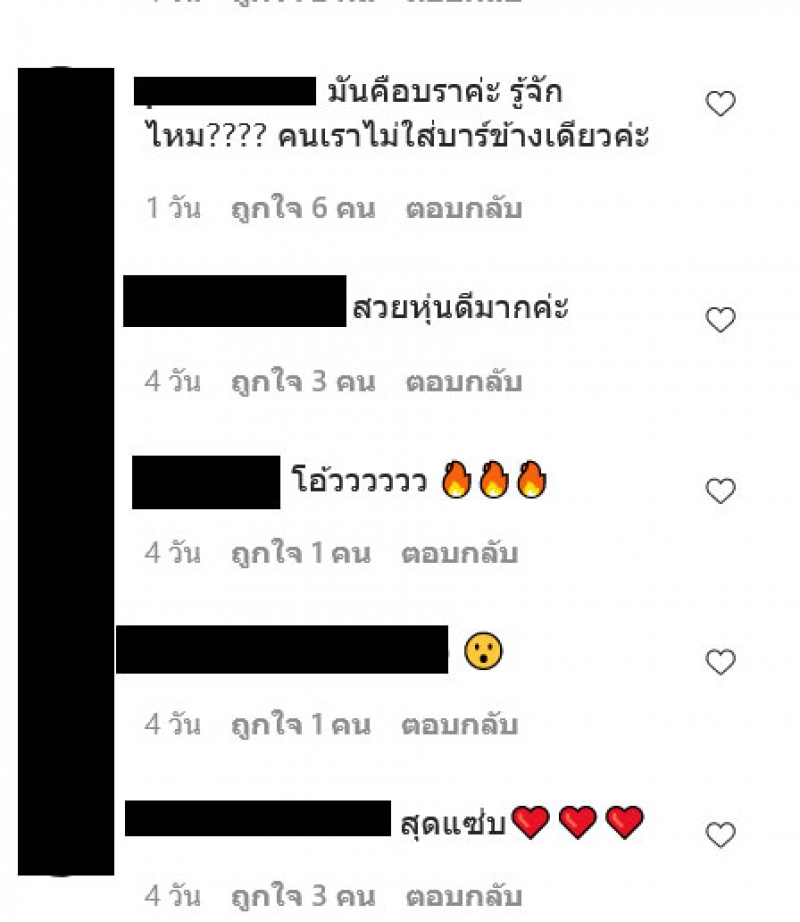The image size is (800, 922).
Task: View 3 likes on 'สวยหุ่นดีมากค่ะ' comment
Action: (x=303, y=382)
